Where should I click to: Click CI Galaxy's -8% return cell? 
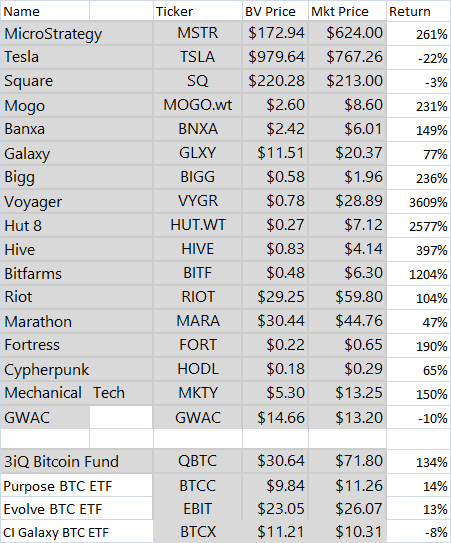pos(419,532)
